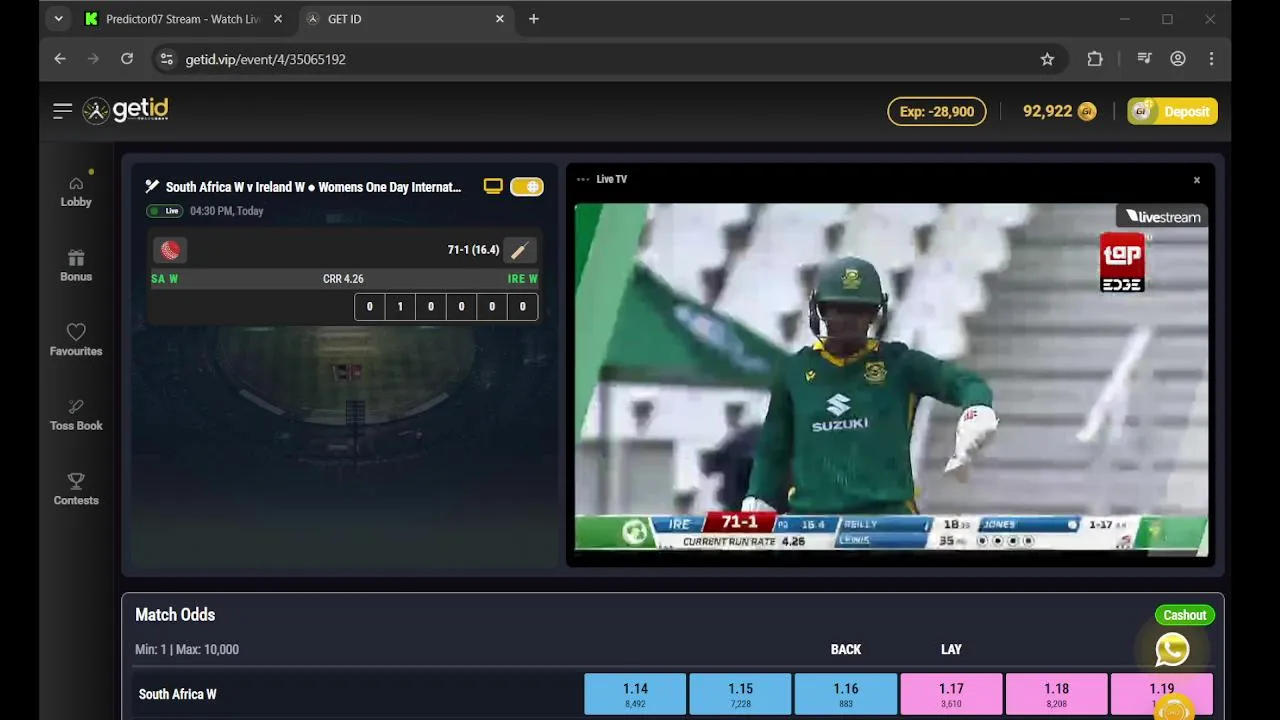Click the Live status badge
The height and width of the screenshot is (720, 1280).
(165, 211)
